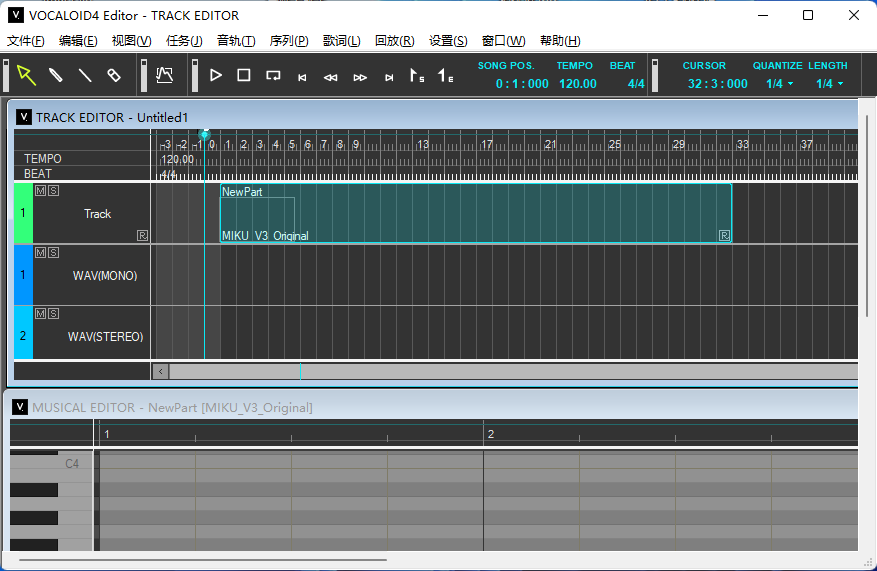
Task: Stop playback with the Stop button
Action: click(244, 75)
